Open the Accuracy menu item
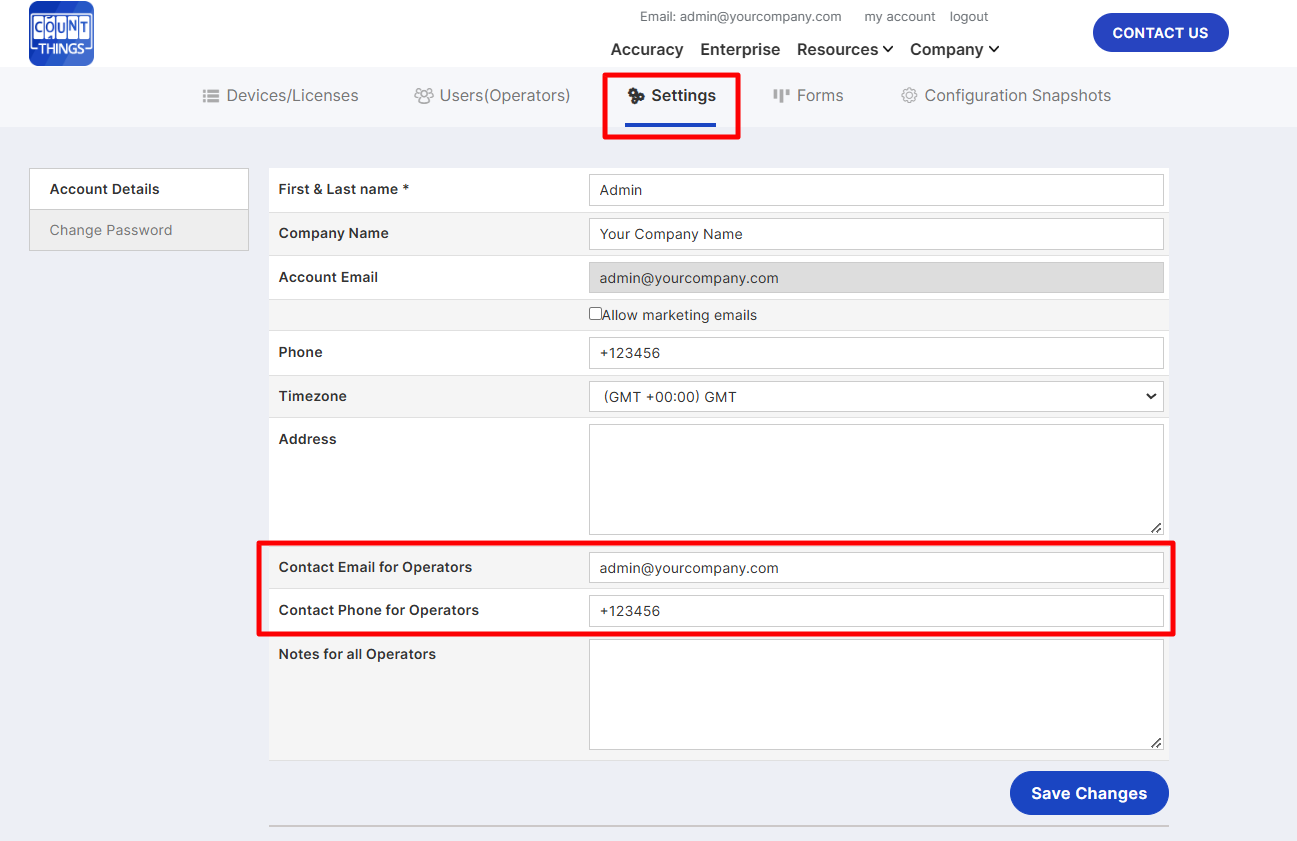This screenshot has height=841, width=1297. click(646, 50)
